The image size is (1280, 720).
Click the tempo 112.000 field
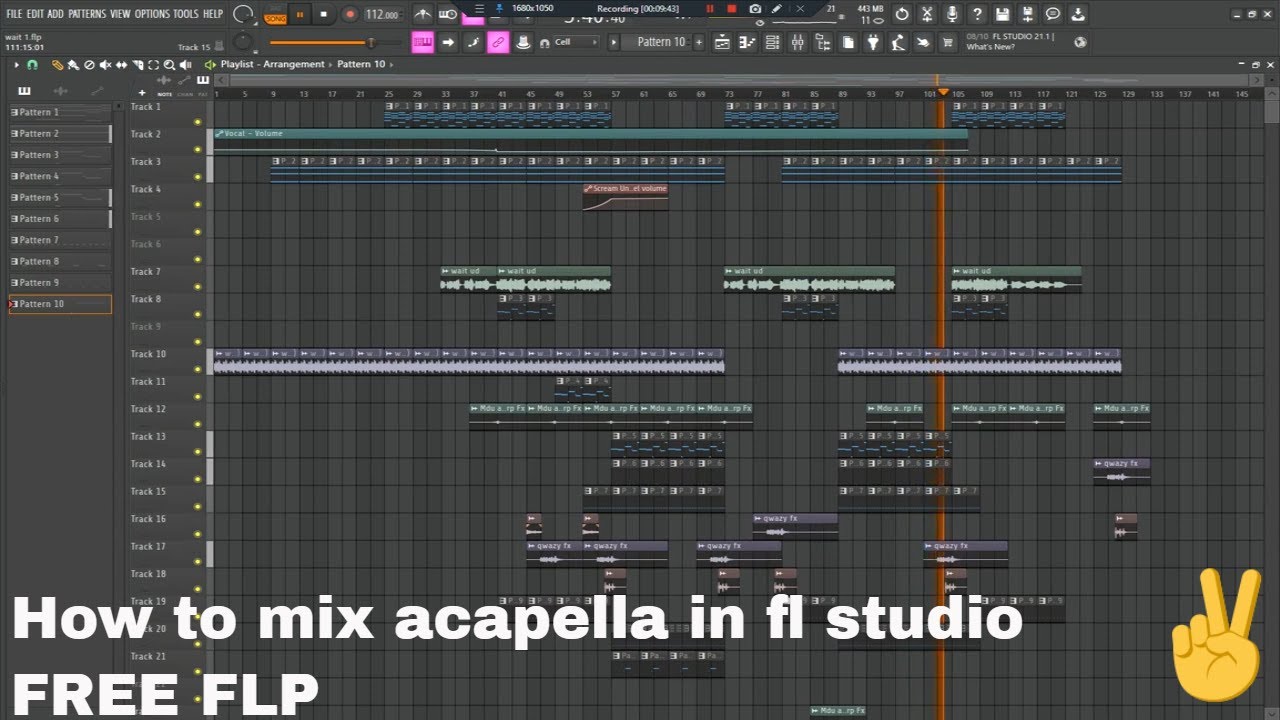(x=382, y=14)
